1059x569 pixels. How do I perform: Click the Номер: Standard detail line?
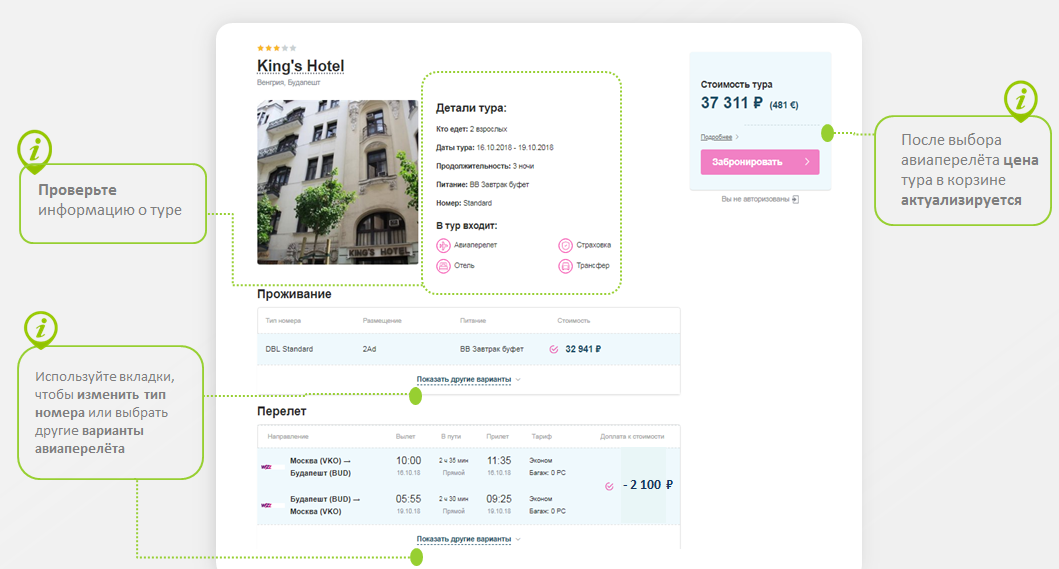pos(464,203)
